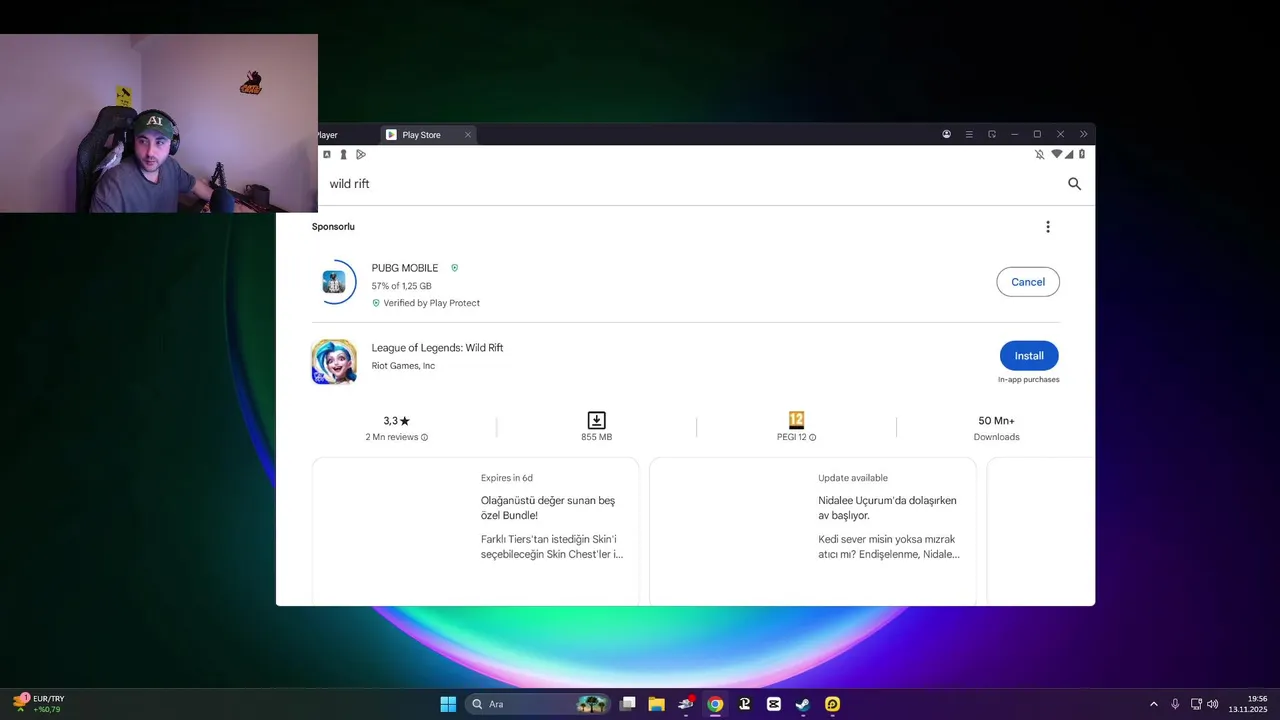Image resolution: width=1280 pixels, height=720 pixels.
Task: Click the microphone icon in system tray
Action: coord(1175,704)
